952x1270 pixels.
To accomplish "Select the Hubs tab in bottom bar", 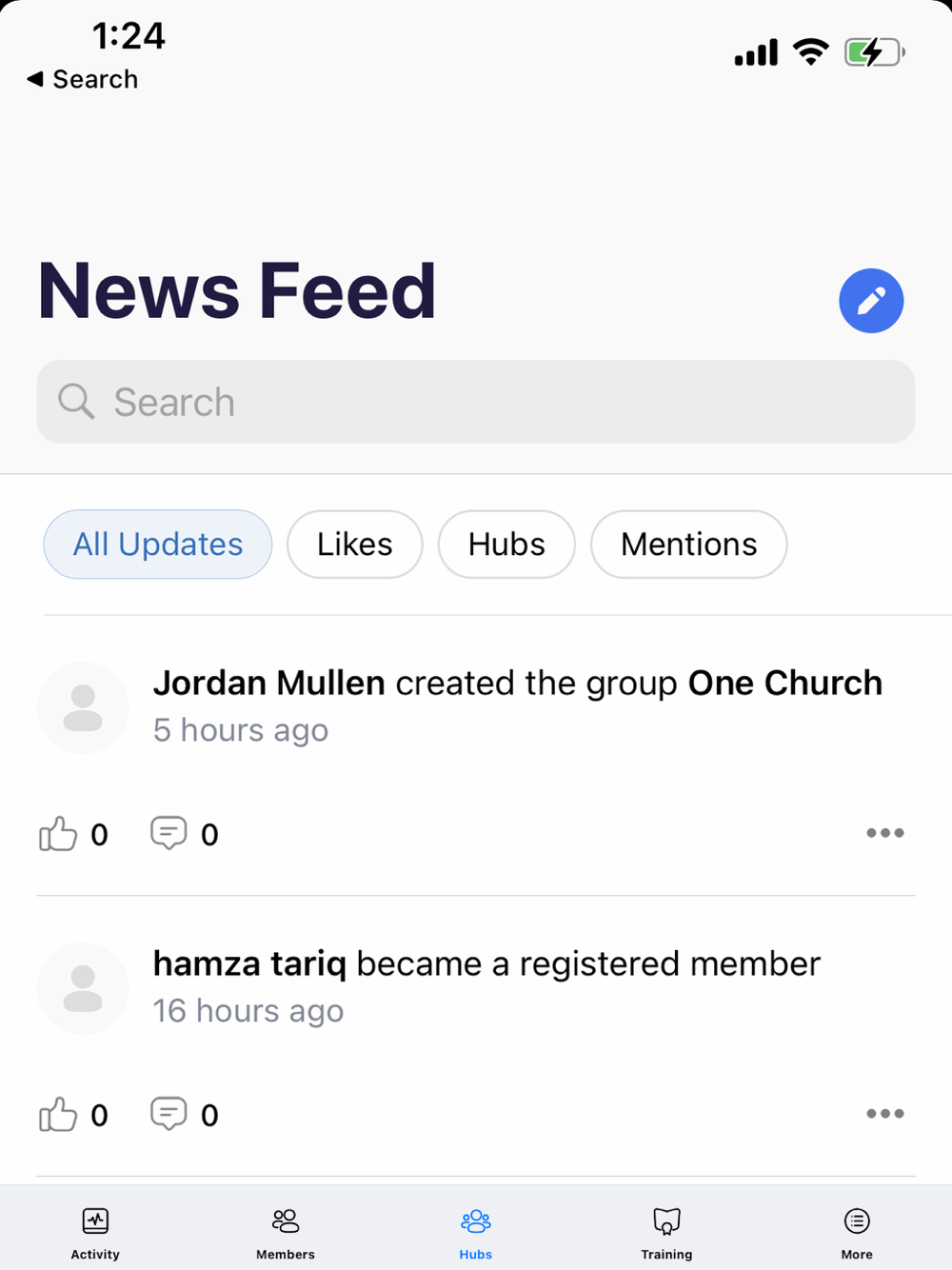I will [x=476, y=1232].
